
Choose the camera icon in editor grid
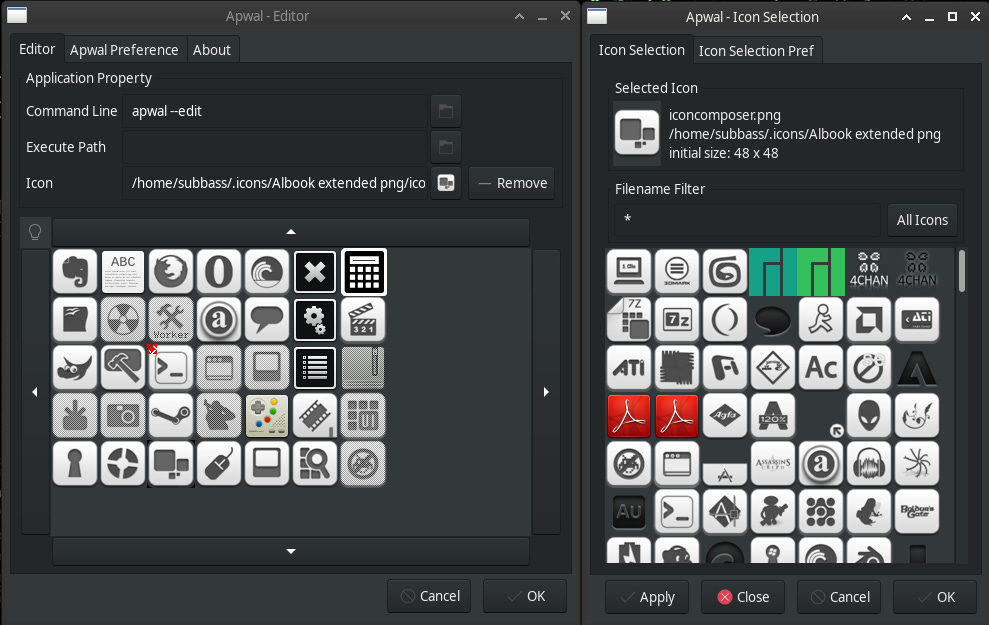coord(123,416)
